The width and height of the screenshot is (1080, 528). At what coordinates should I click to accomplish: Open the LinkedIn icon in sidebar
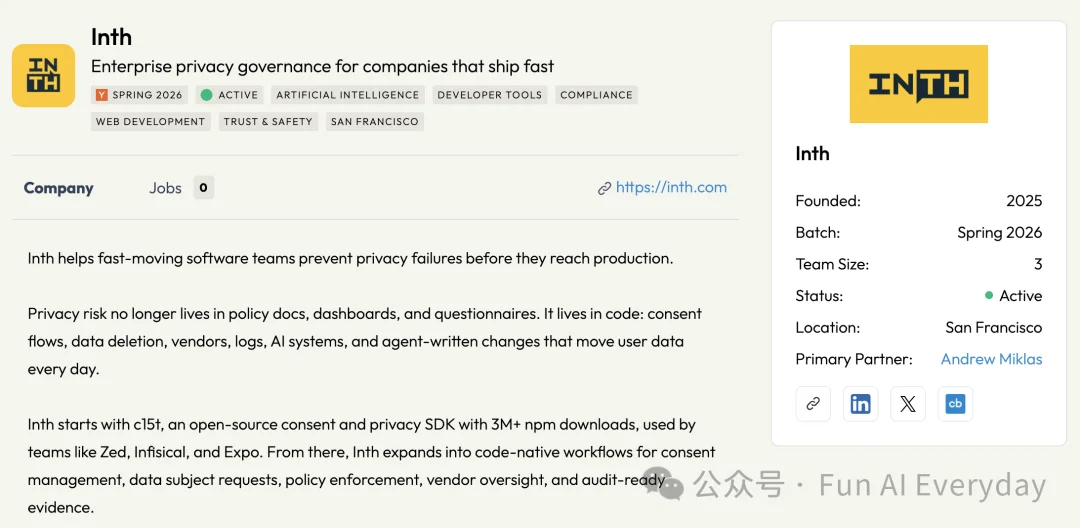[x=860, y=404]
